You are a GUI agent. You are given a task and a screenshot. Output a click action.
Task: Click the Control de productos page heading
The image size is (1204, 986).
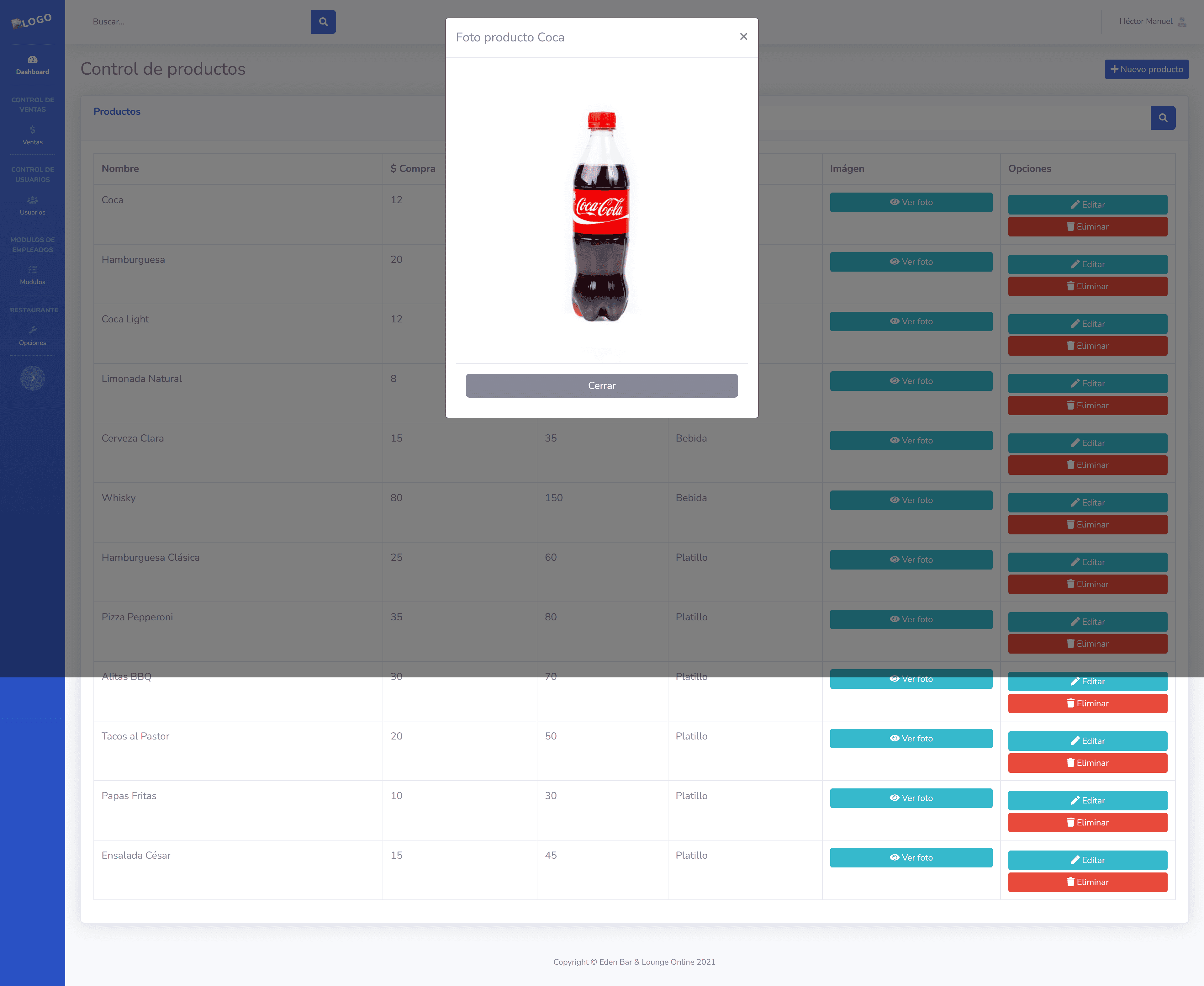[x=163, y=69]
